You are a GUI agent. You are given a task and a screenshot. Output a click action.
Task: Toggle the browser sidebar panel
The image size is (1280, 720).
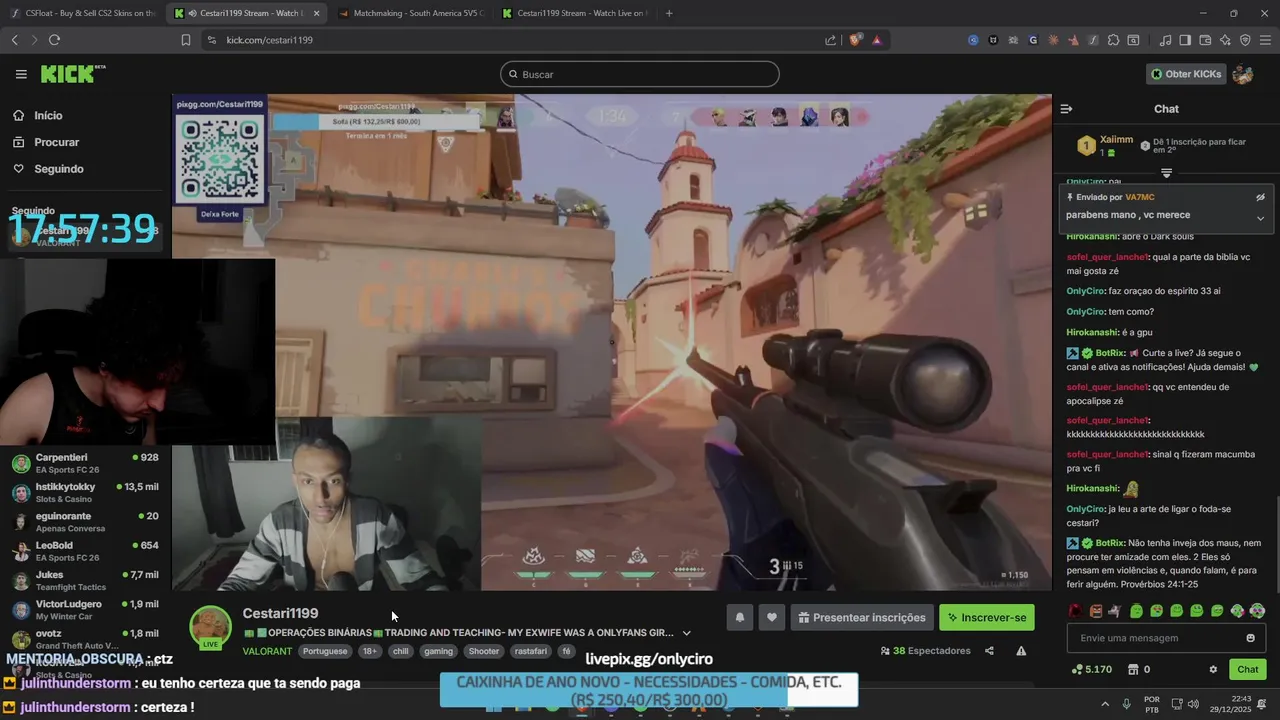(1185, 40)
